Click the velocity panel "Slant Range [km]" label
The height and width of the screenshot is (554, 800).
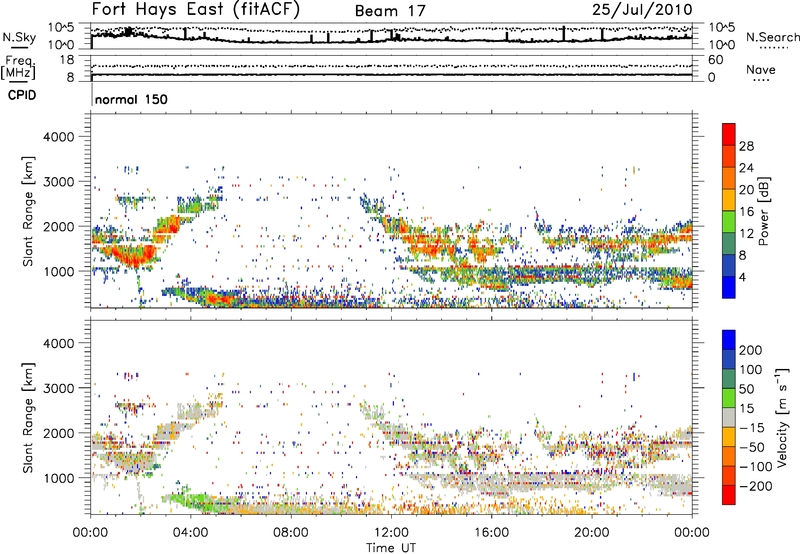pyautogui.click(x=28, y=417)
